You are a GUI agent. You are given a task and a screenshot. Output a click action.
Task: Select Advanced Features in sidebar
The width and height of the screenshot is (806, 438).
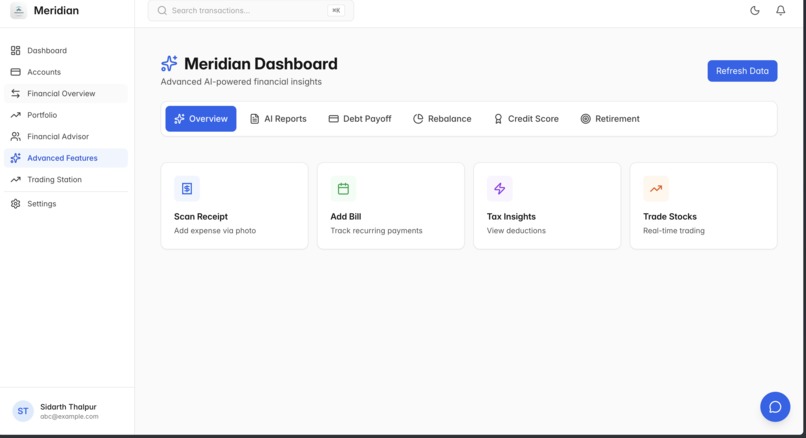point(66,158)
